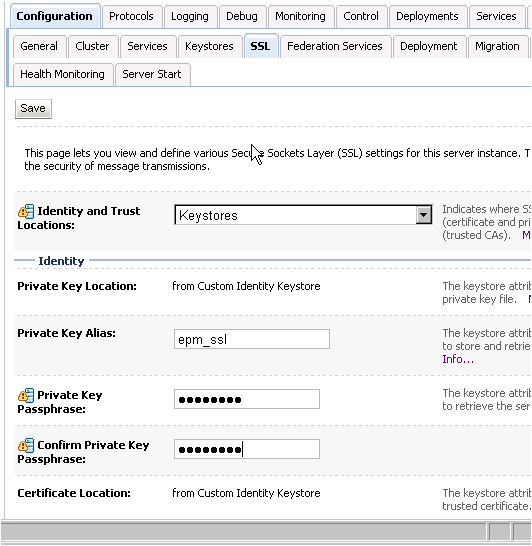Select the Federation Services sub-tab
This screenshot has width=532, height=546.
(x=335, y=46)
